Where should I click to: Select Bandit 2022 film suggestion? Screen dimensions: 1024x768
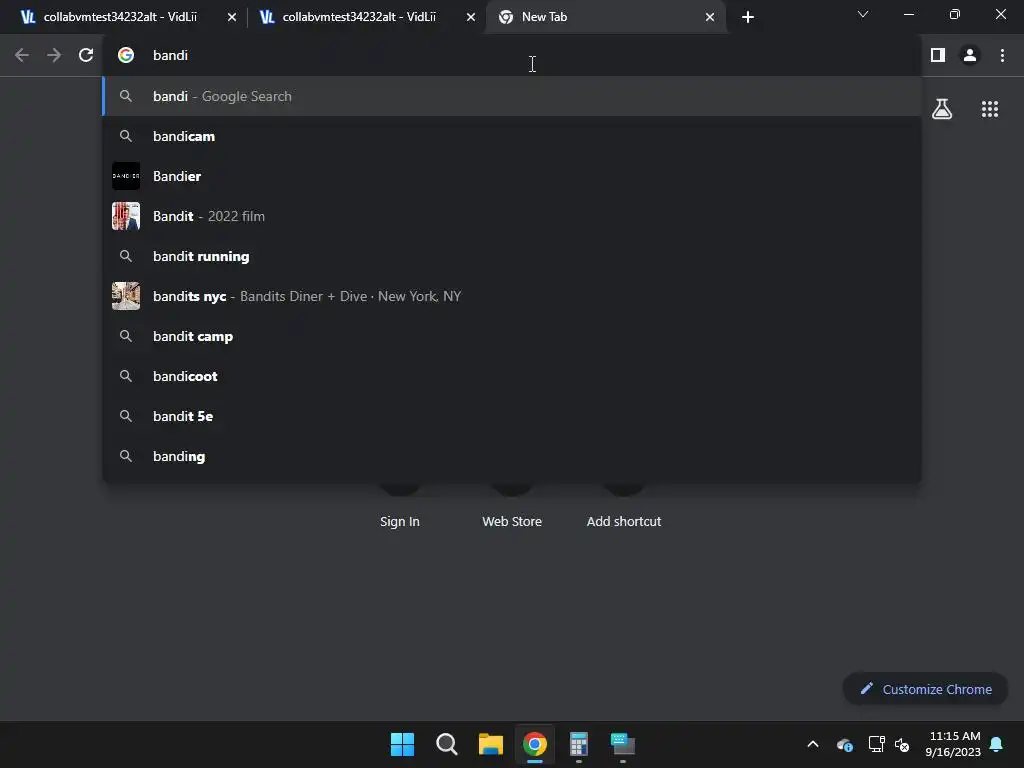512,216
